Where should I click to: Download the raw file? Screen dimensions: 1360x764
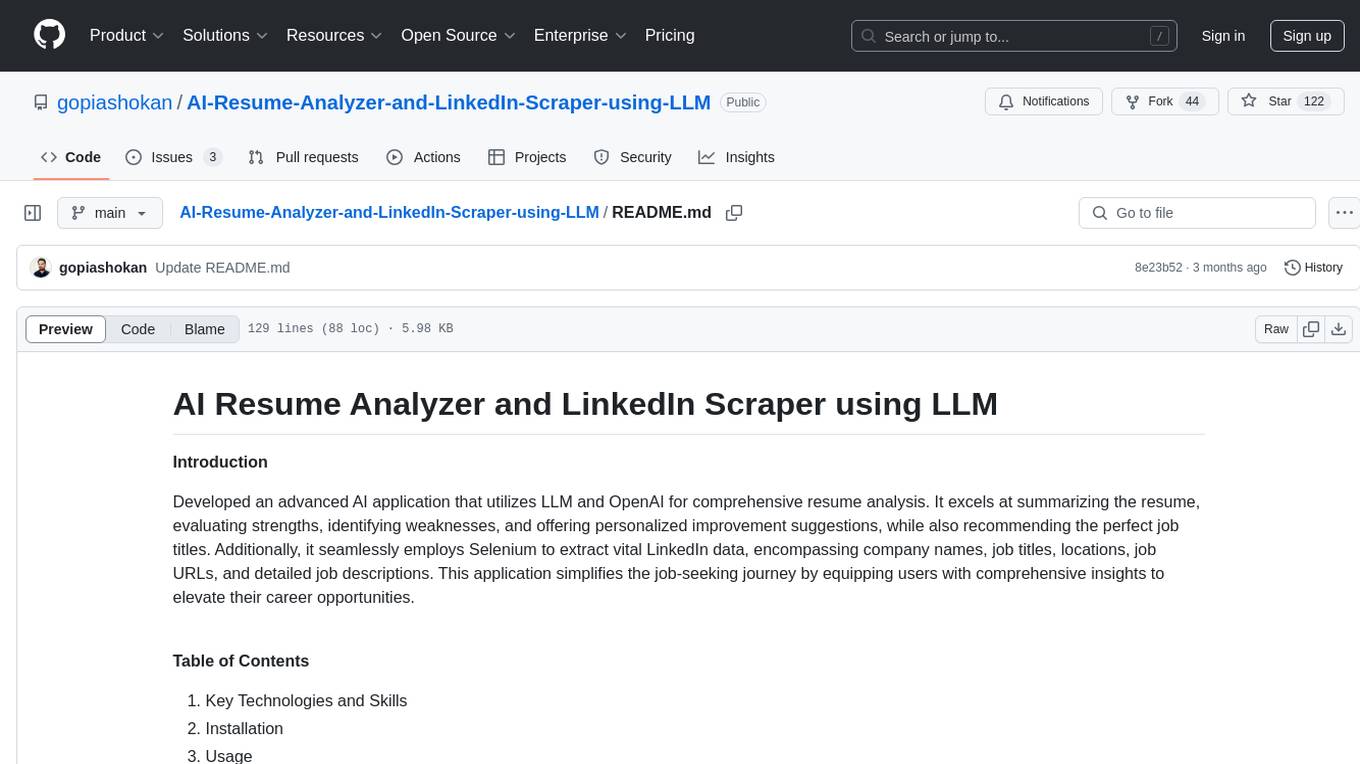[1339, 329]
